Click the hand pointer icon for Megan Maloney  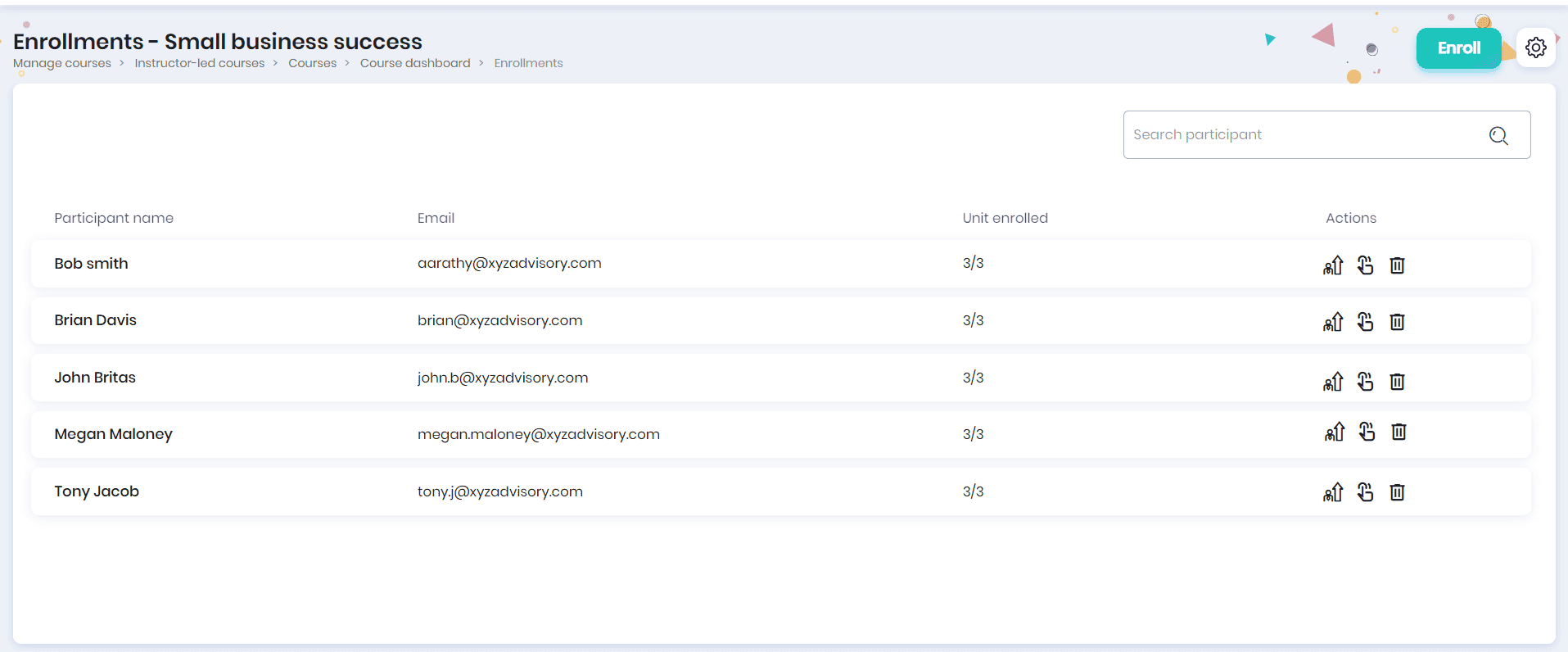click(1367, 432)
